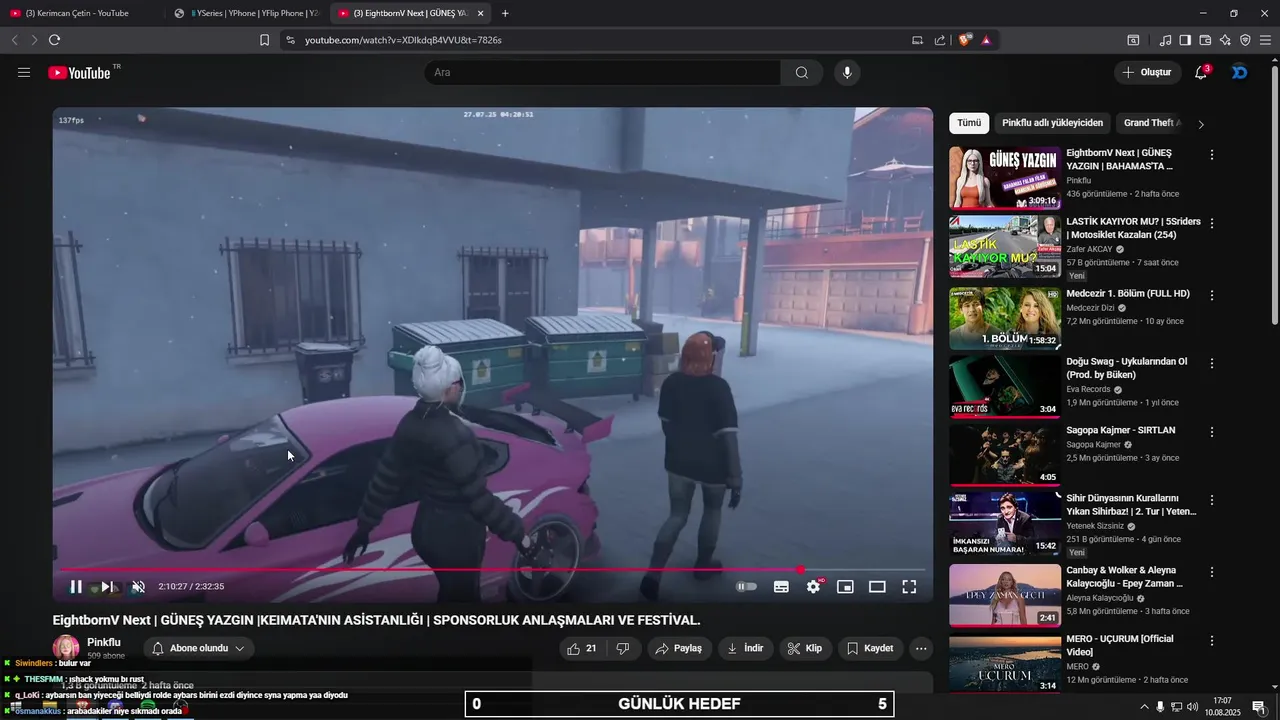The image size is (1280, 720).
Task: Open the LASTİK KAYIYOR MU thumbnail
Action: (x=1005, y=246)
